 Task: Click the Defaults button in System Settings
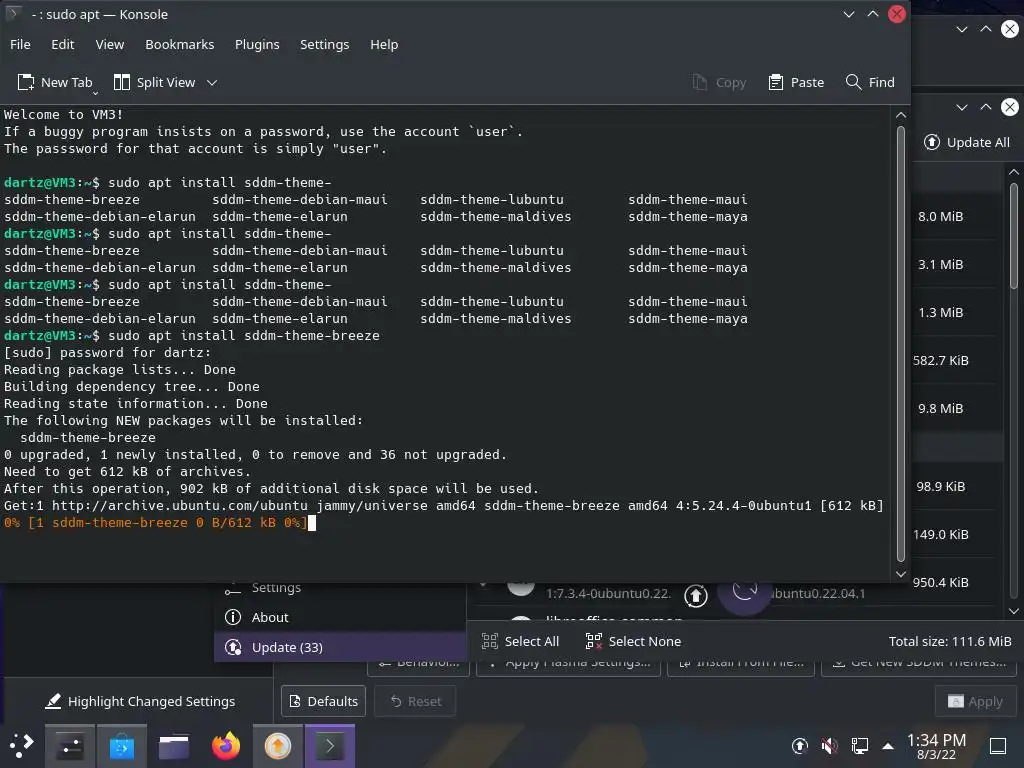324,701
